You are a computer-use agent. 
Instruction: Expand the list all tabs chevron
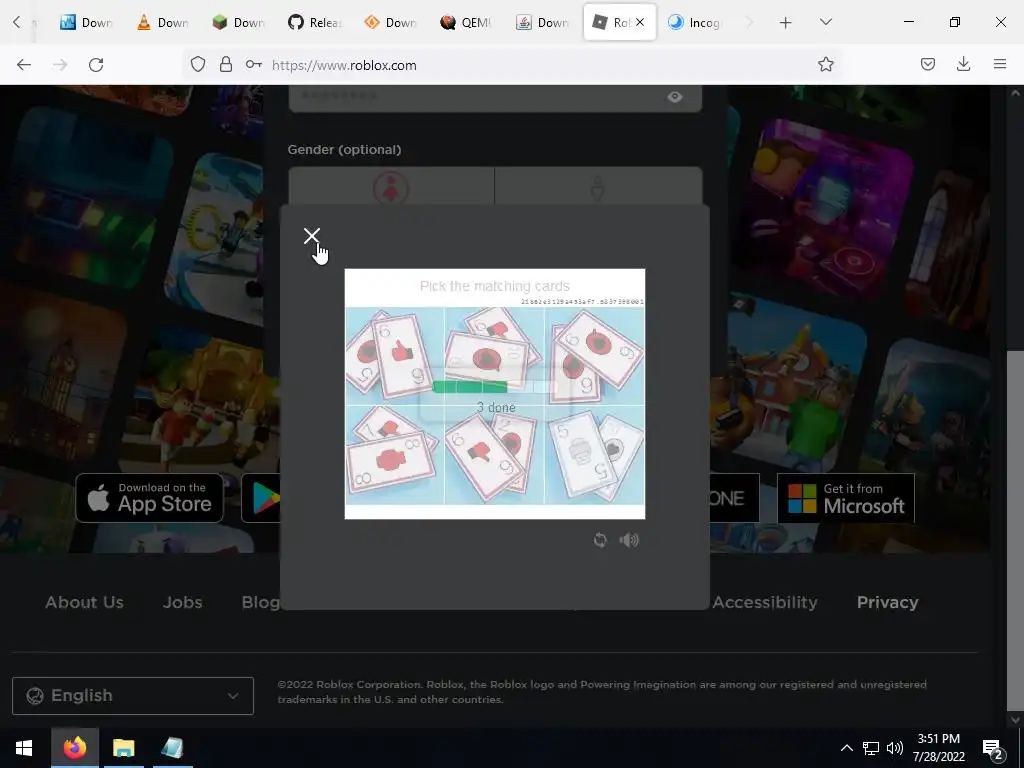[825, 22]
